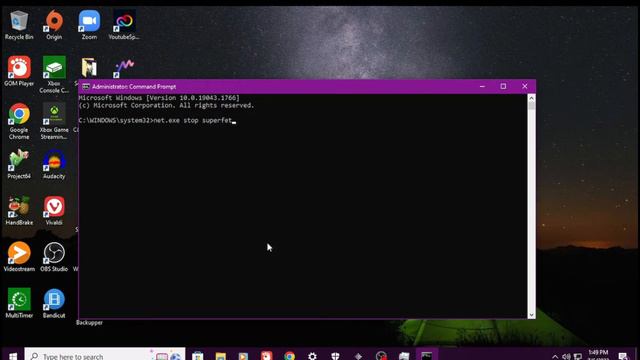
Task: Launch Google Chrome desktop shortcut
Action: pyautogui.click(x=19, y=121)
